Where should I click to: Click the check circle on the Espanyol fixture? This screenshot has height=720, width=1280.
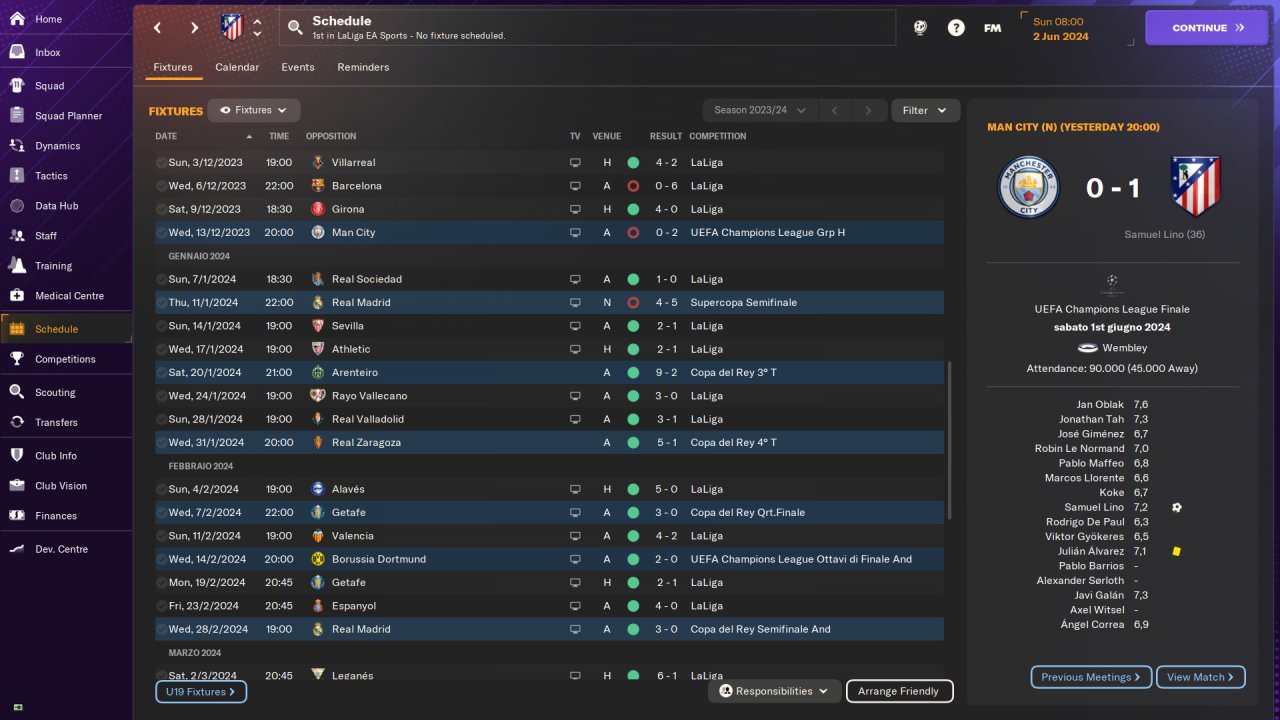click(161, 606)
